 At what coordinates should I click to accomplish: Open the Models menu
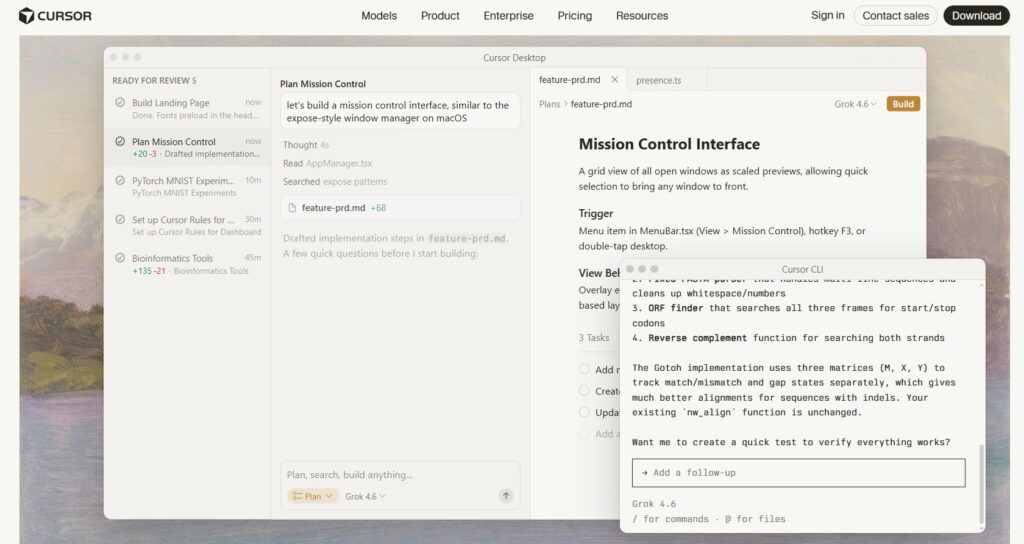click(379, 16)
